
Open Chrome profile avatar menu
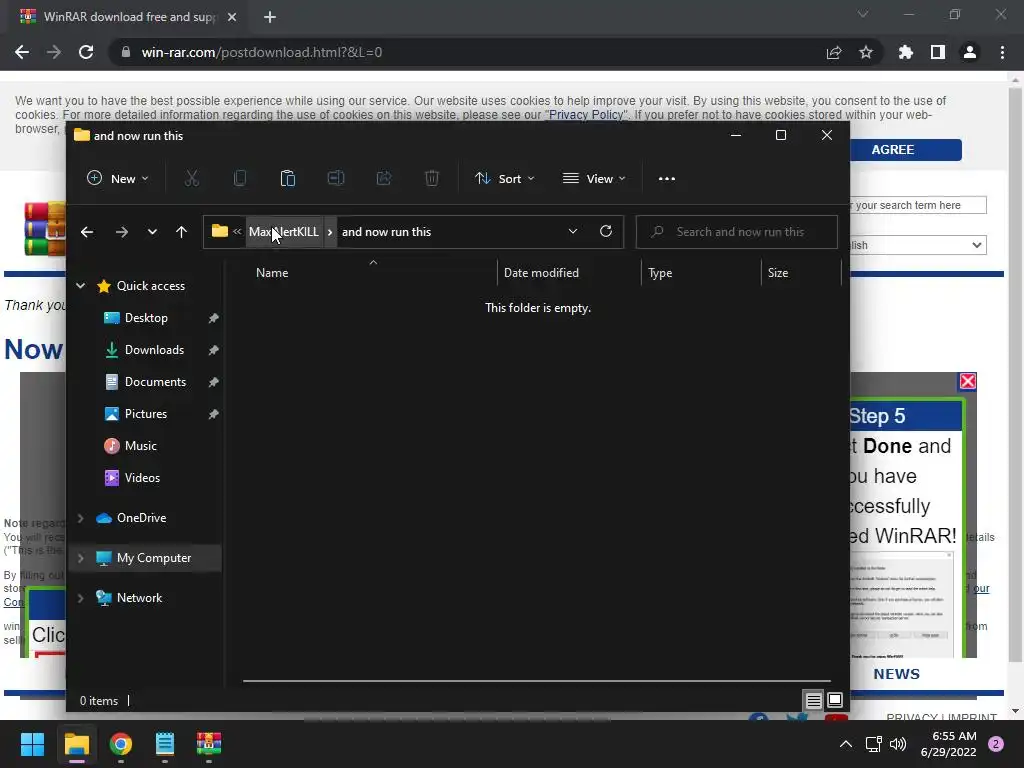pos(970,52)
